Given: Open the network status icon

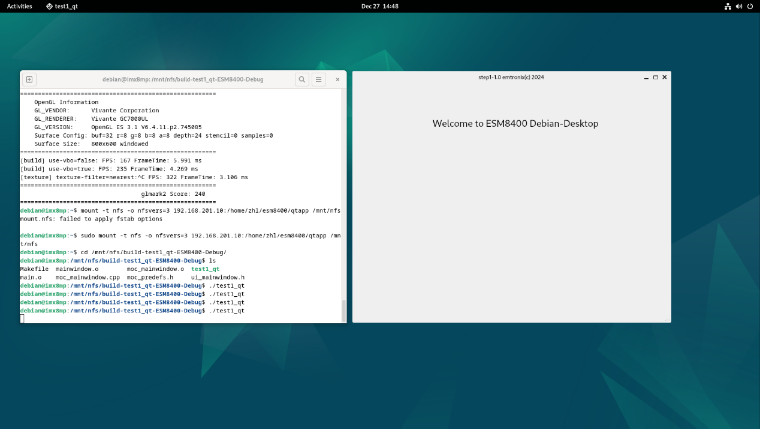Looking at the screenshot, I should click(728, 6).
